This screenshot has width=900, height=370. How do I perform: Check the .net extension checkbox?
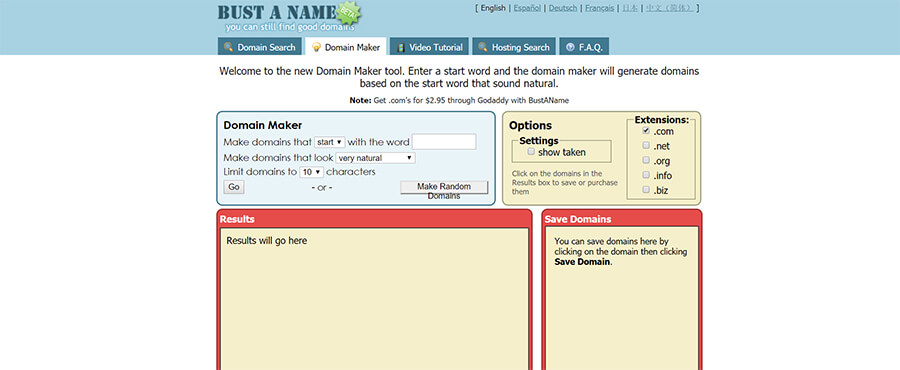point(646,146)
